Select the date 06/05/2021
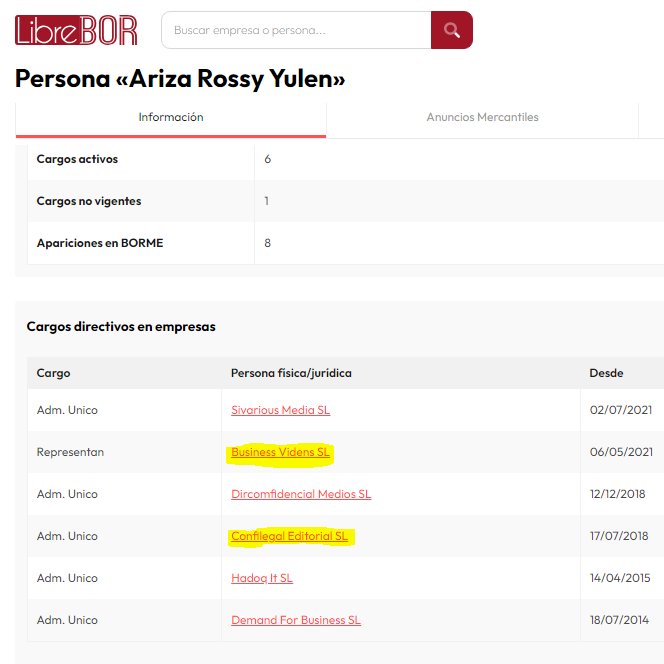664x664 pixels. 621,452
